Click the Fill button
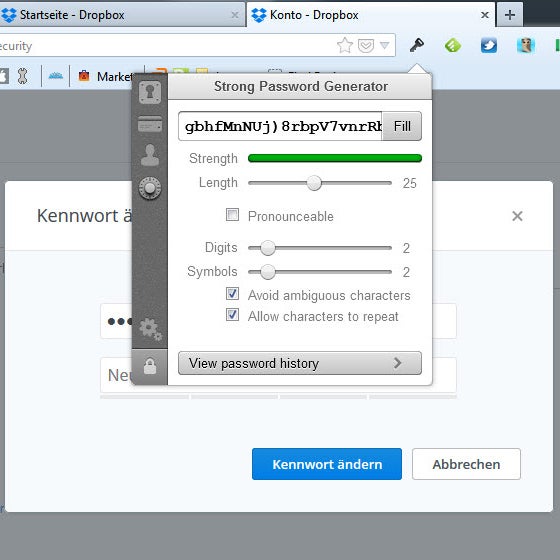This screenshot has width=560, height=560. (402, 126)
